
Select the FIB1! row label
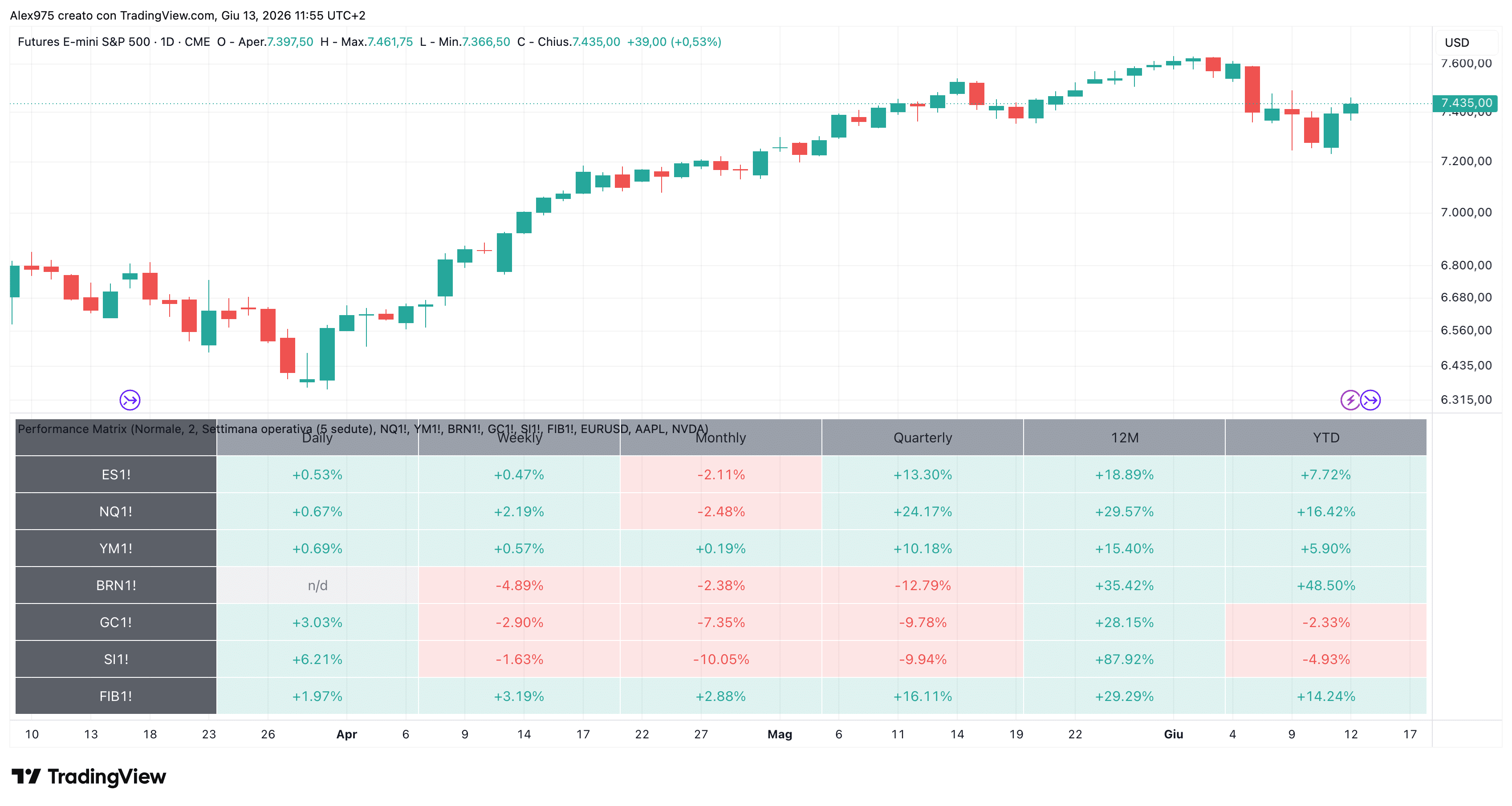point(116,697)
